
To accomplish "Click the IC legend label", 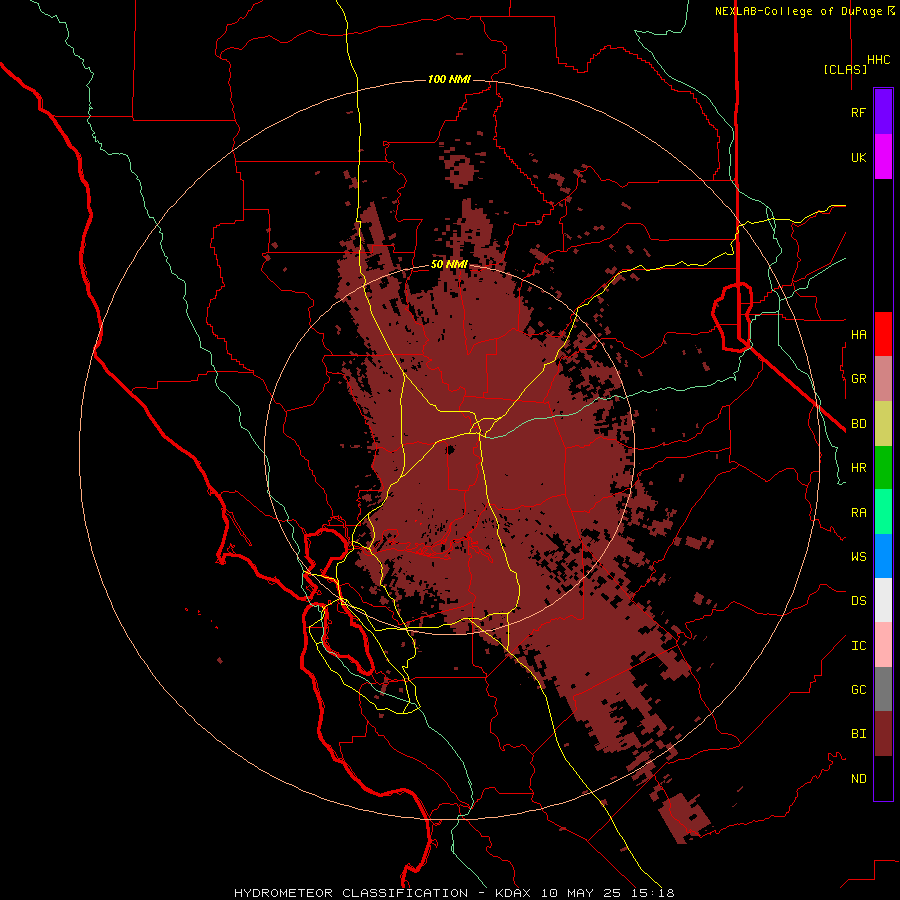I will pyautogui.click(x=858, y=645).
